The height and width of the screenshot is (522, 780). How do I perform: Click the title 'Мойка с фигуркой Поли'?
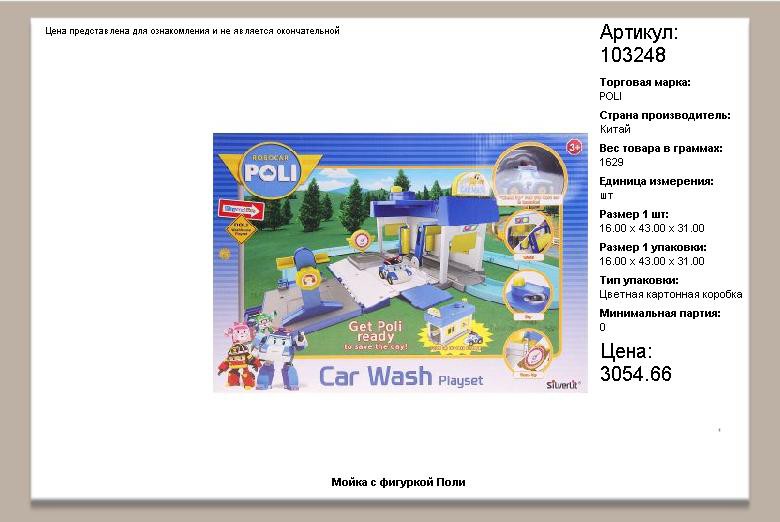[x=398, y=482]
